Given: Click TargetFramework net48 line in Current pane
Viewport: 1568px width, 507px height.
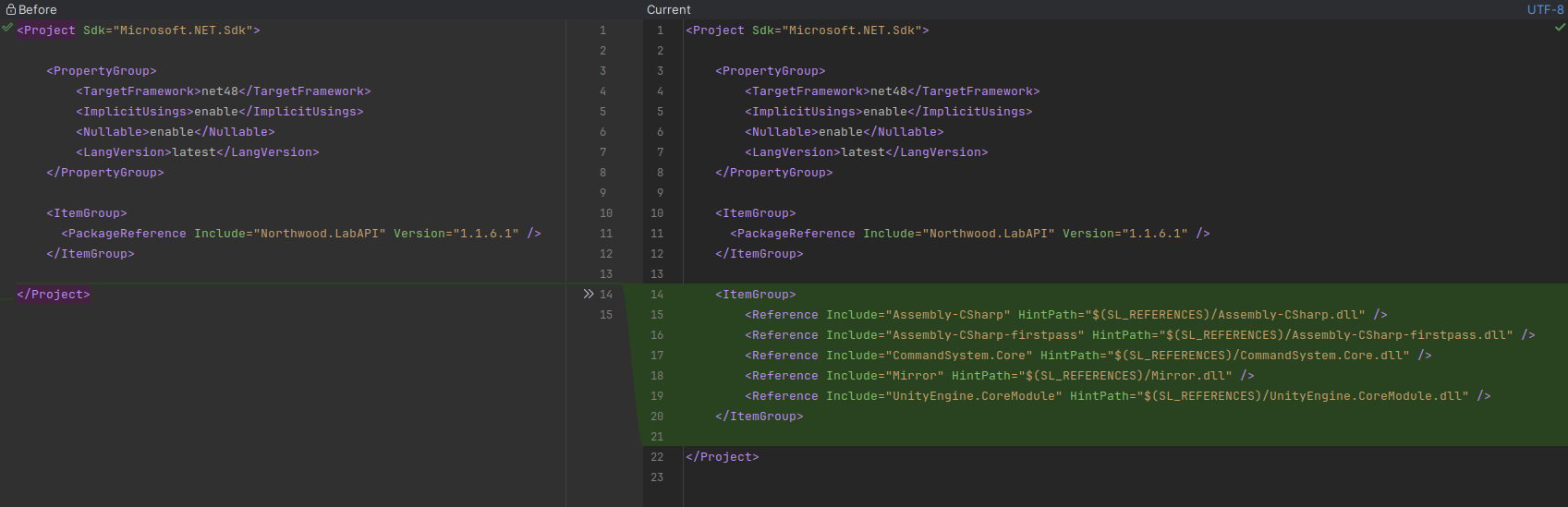Looking at the screenshot, I should [893, 91].
